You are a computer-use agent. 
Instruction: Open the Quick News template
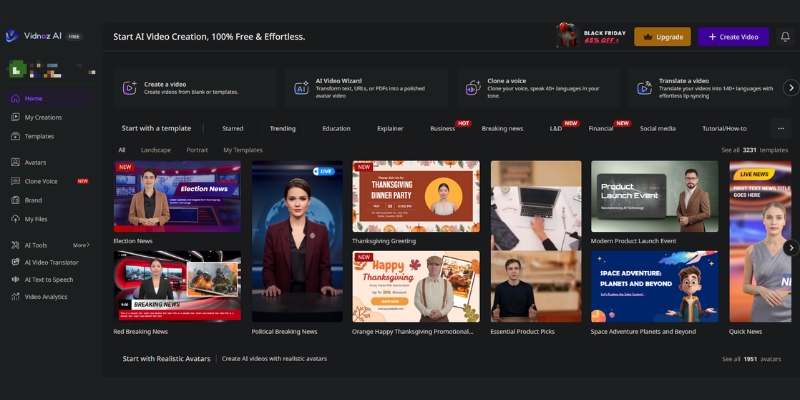coord(760,241)
